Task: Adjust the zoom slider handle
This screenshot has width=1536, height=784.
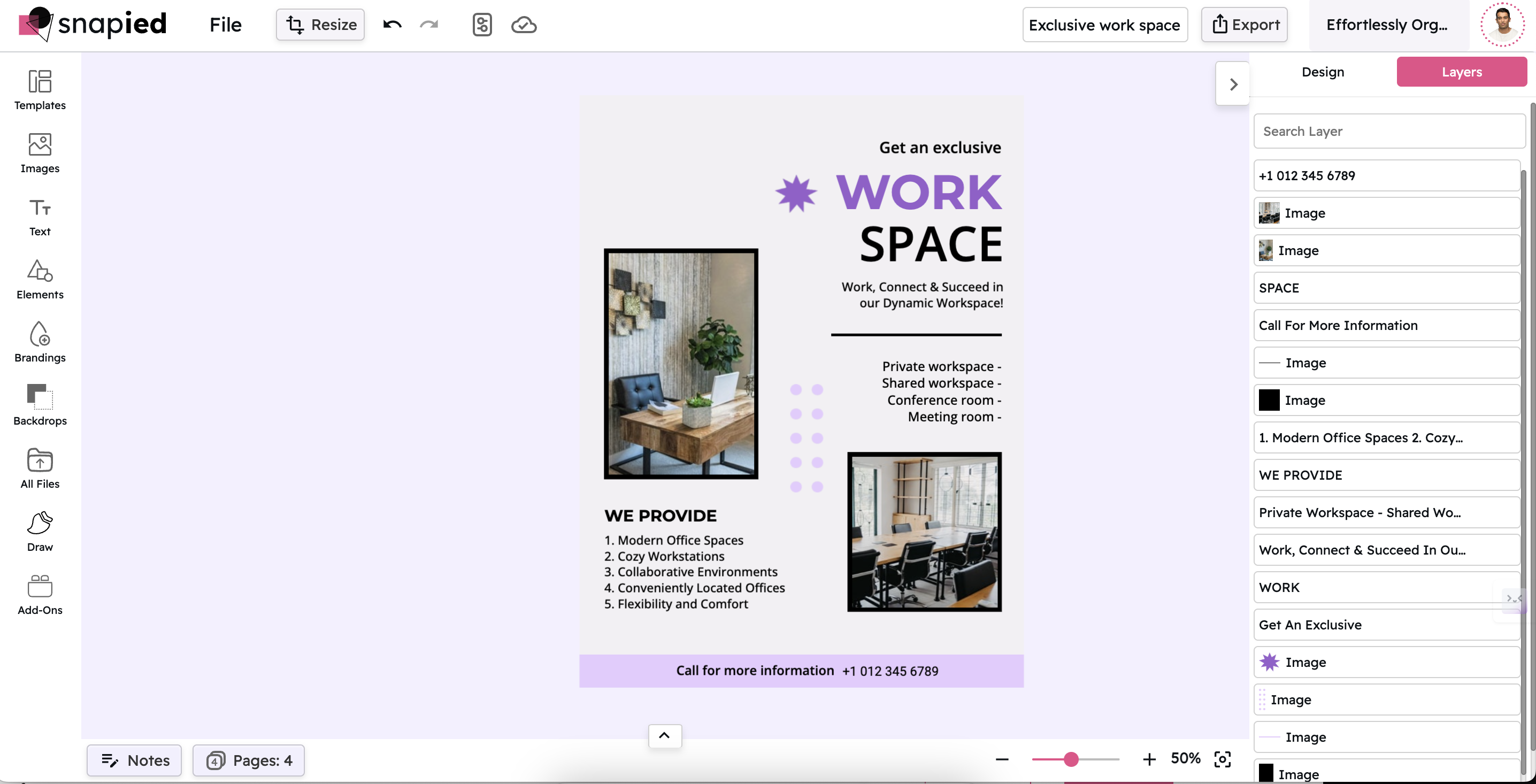Action: tap(1071, 759)
